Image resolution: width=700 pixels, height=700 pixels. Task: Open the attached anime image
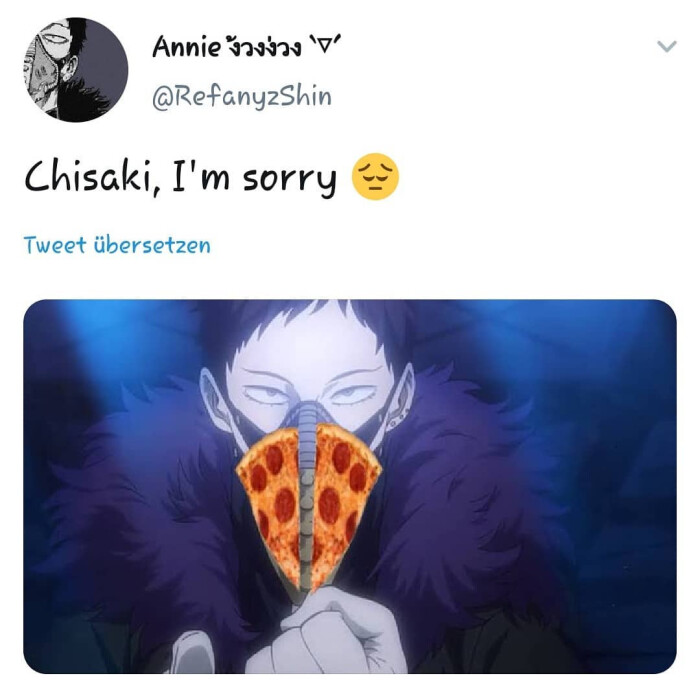click(350, 486)
